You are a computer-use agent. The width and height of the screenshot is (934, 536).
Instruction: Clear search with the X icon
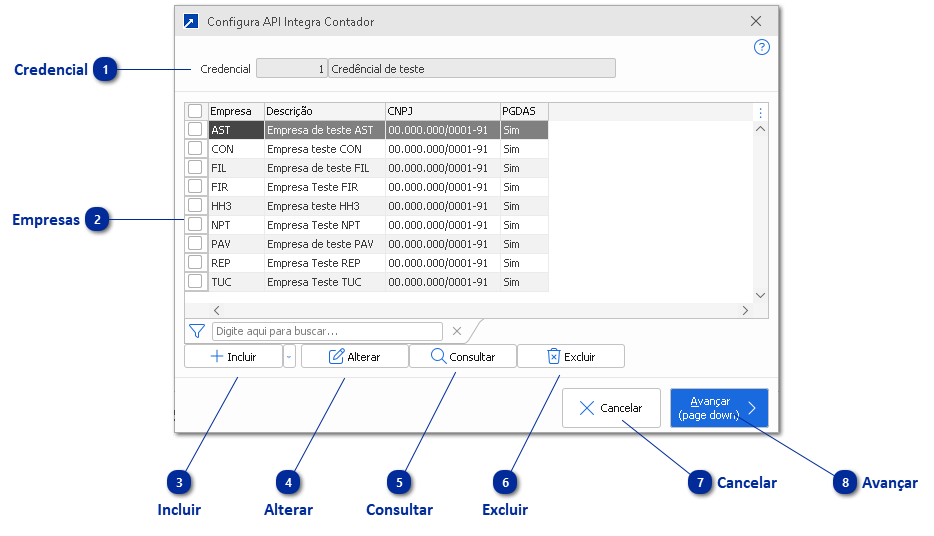point(457,331)
